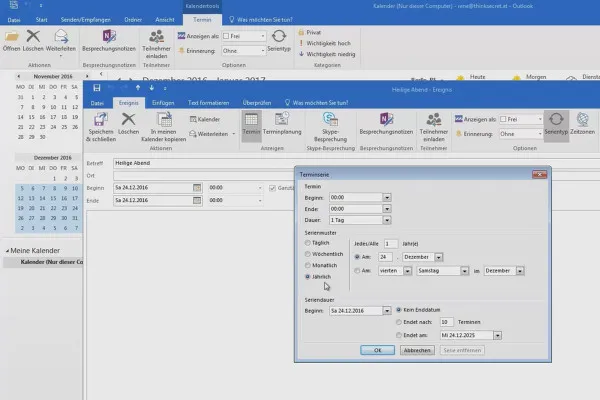Go to next month in mini calendar
This screenshot has width=600, height=400.
click(87, 76)
